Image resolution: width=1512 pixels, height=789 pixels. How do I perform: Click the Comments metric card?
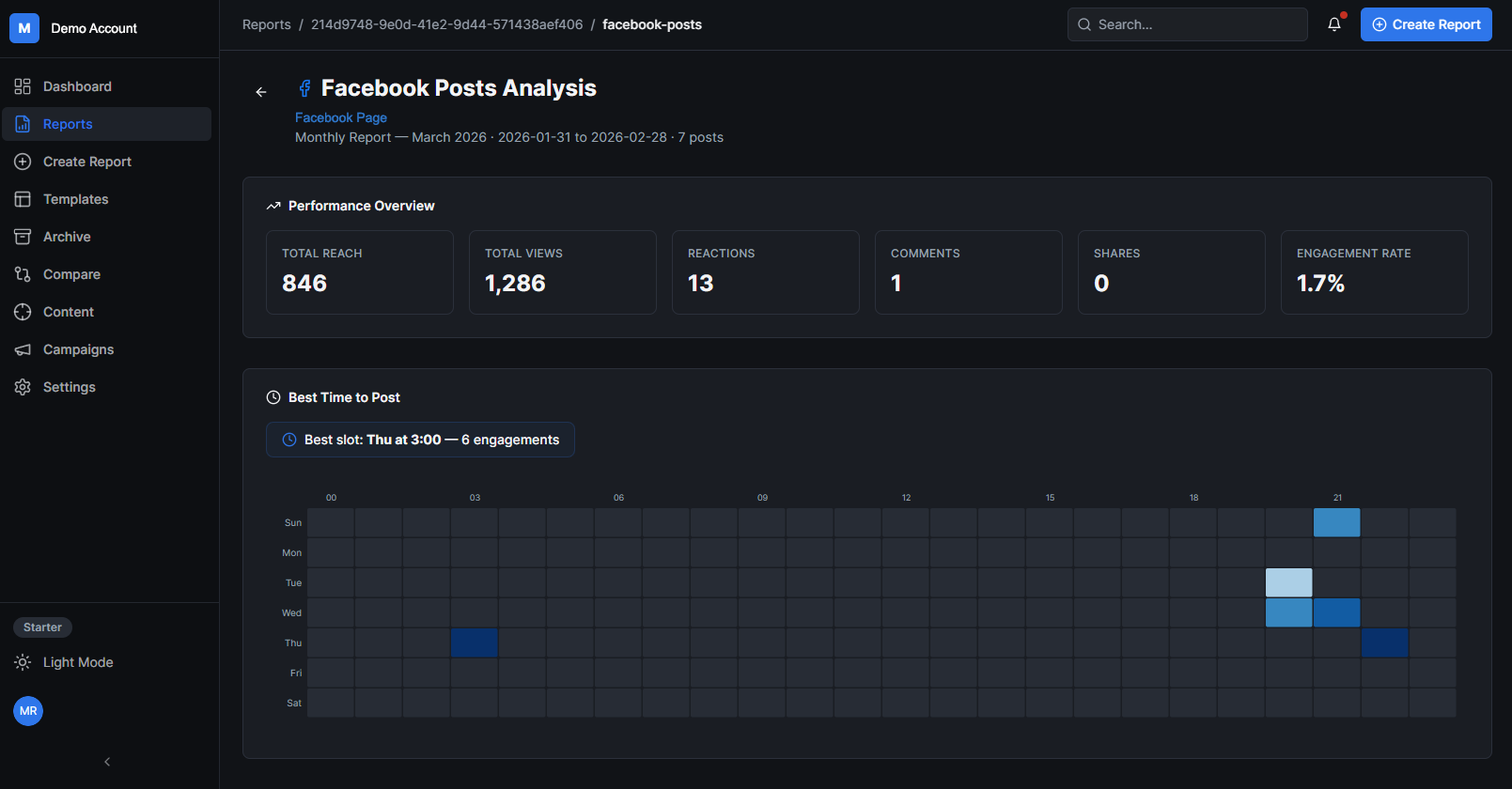(x=969, y=272)
